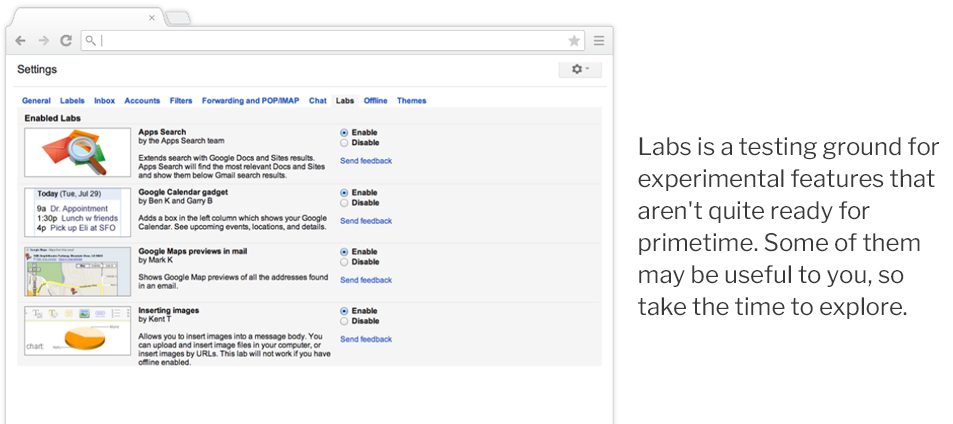
Task: Click the browser back arrow
Action: (x=21, y=41)
